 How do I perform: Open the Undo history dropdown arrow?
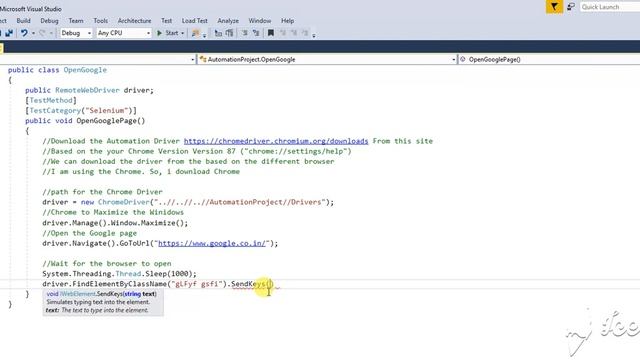[x=33, y=33]
